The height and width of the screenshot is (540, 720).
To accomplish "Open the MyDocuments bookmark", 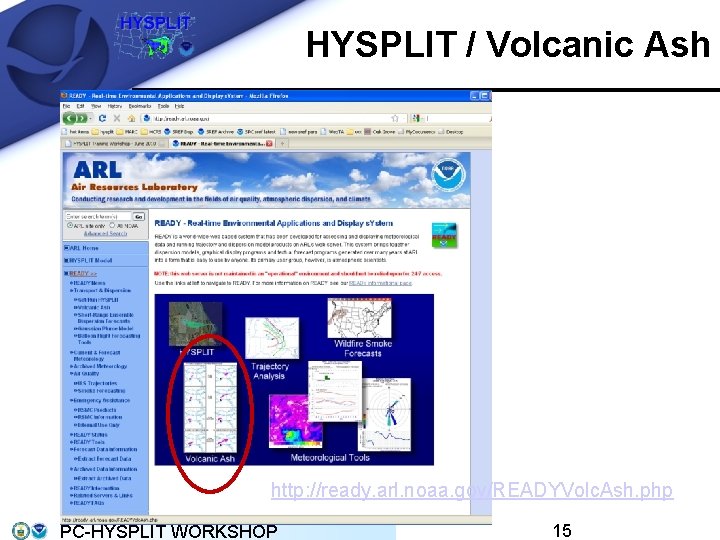I will [x=416, y=132].
